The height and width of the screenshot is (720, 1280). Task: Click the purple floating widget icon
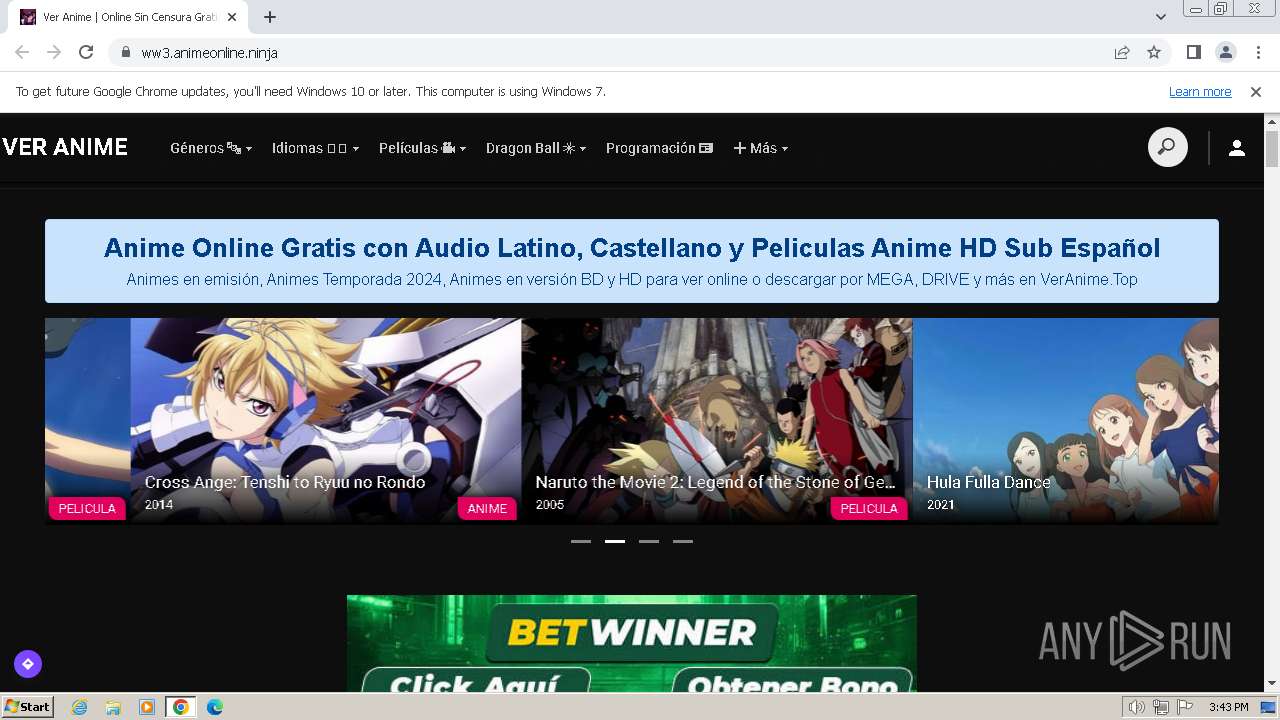(x=28, y=664)
